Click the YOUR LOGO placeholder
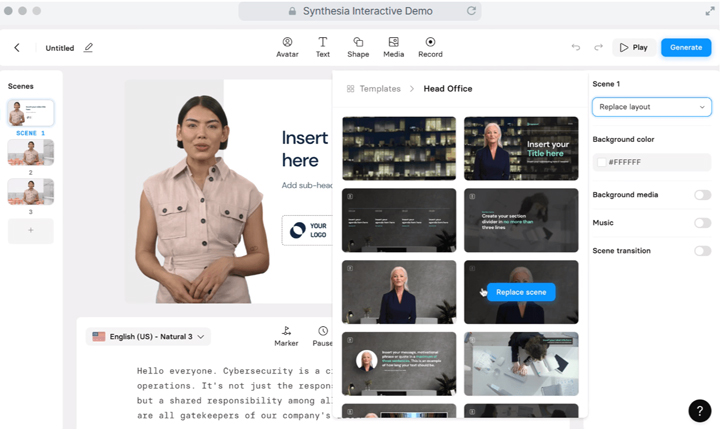Screen dimensions: 720x430 pos(307,230)
